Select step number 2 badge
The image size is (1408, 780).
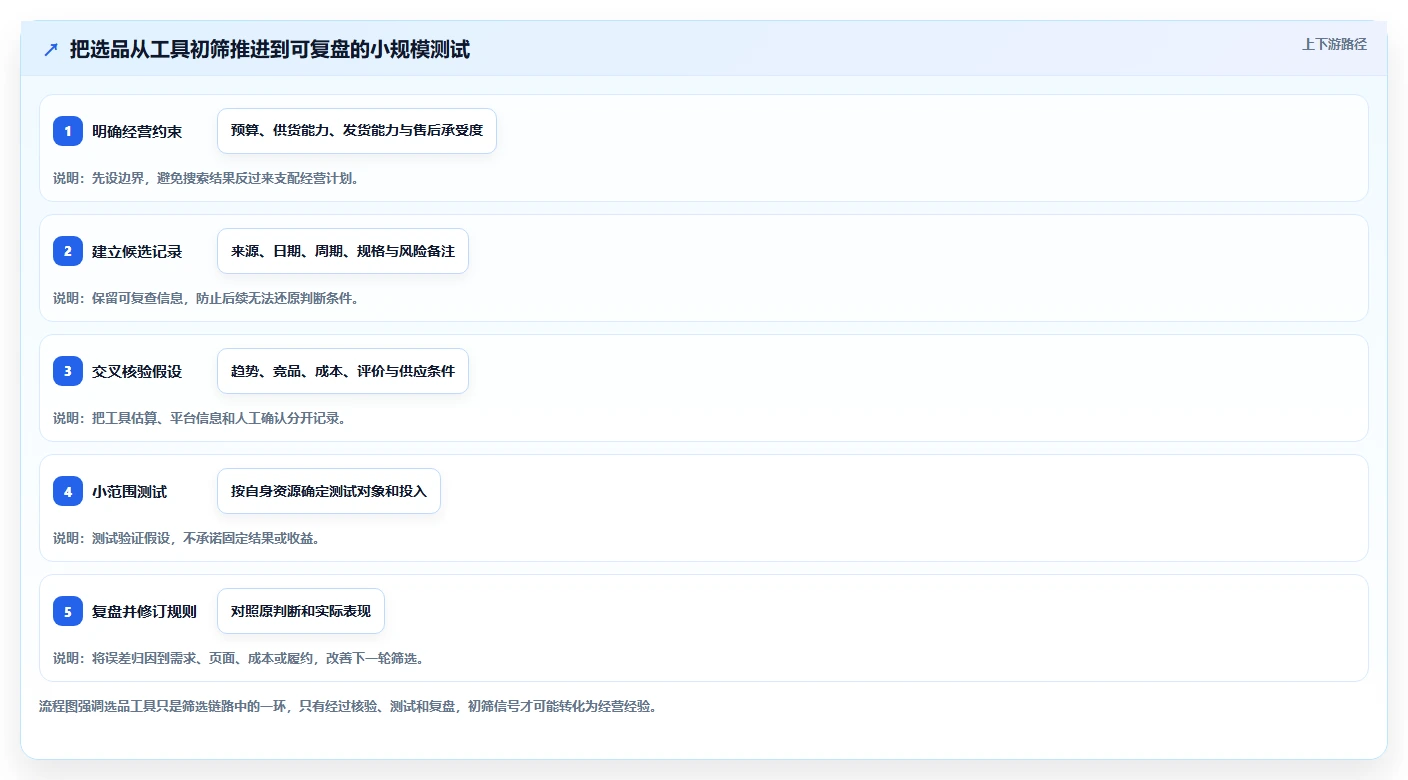[68, 251]
